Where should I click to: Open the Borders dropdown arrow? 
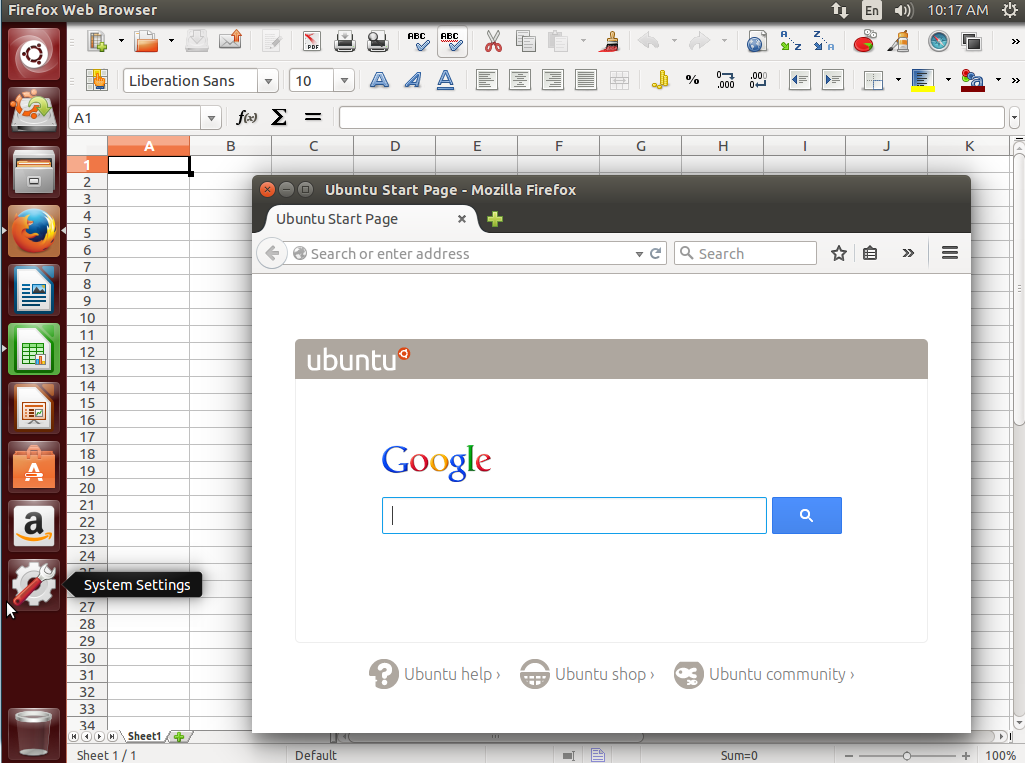tap(898, 80)
